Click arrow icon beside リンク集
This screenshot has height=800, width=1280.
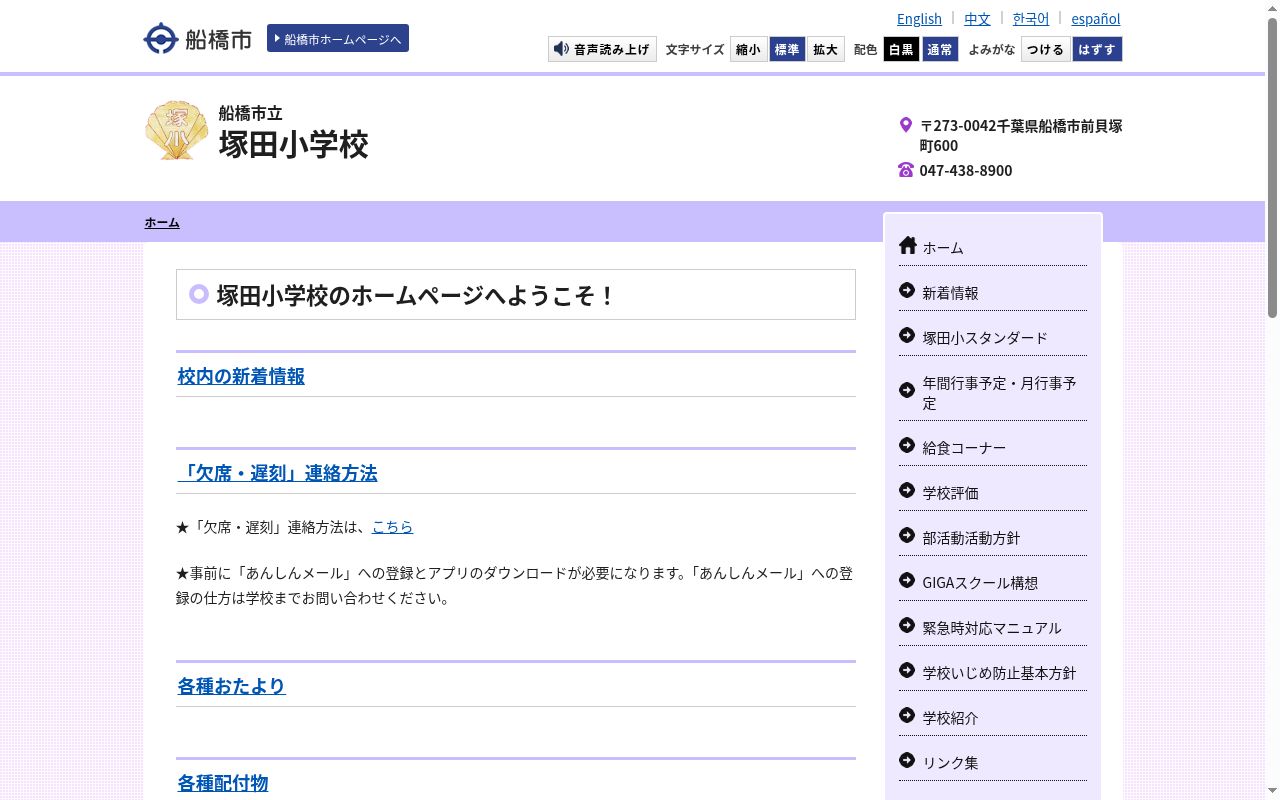click(x=907, y=760)
